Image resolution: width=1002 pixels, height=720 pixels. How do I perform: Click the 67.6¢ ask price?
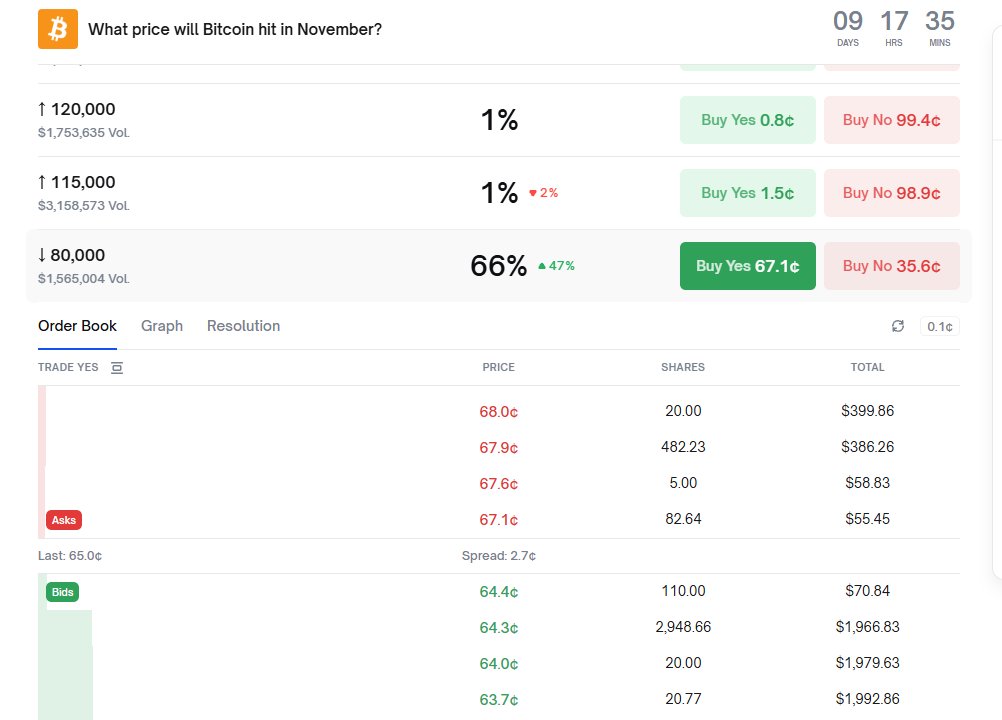click(498, 484)
